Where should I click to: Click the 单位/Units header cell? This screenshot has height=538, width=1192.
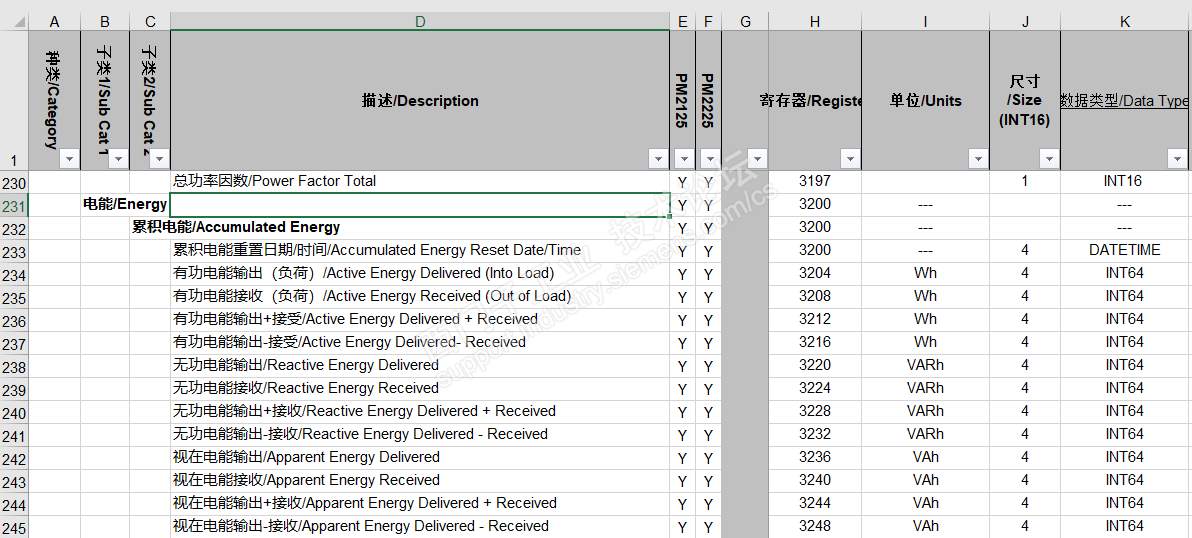tap(925, 100)
